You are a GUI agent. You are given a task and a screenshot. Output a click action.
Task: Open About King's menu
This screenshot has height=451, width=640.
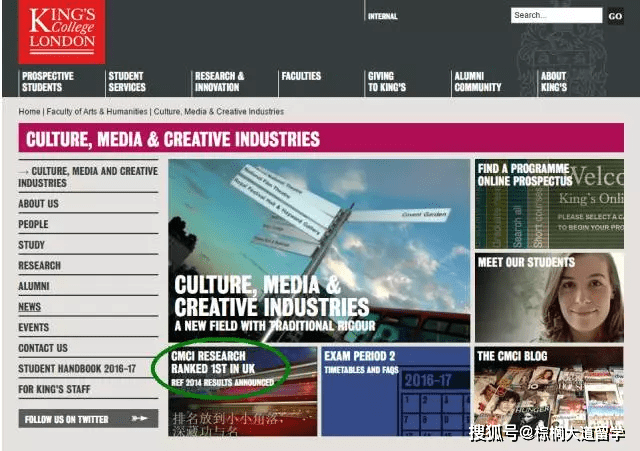[554, 82]
